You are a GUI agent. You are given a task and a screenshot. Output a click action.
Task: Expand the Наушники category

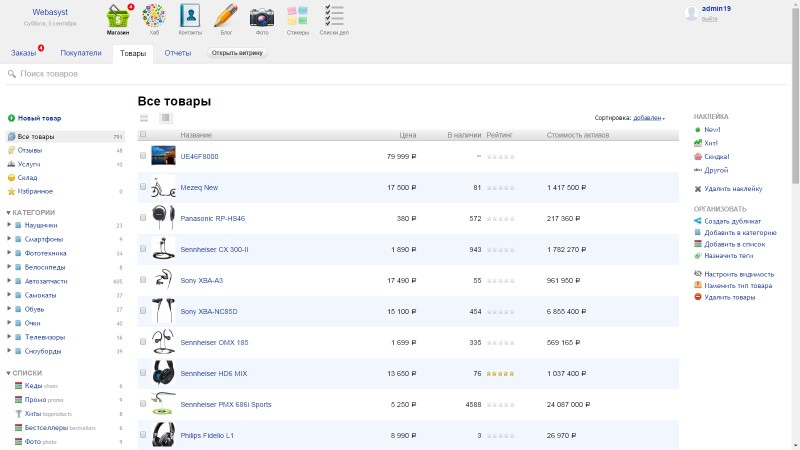[9, 225]
